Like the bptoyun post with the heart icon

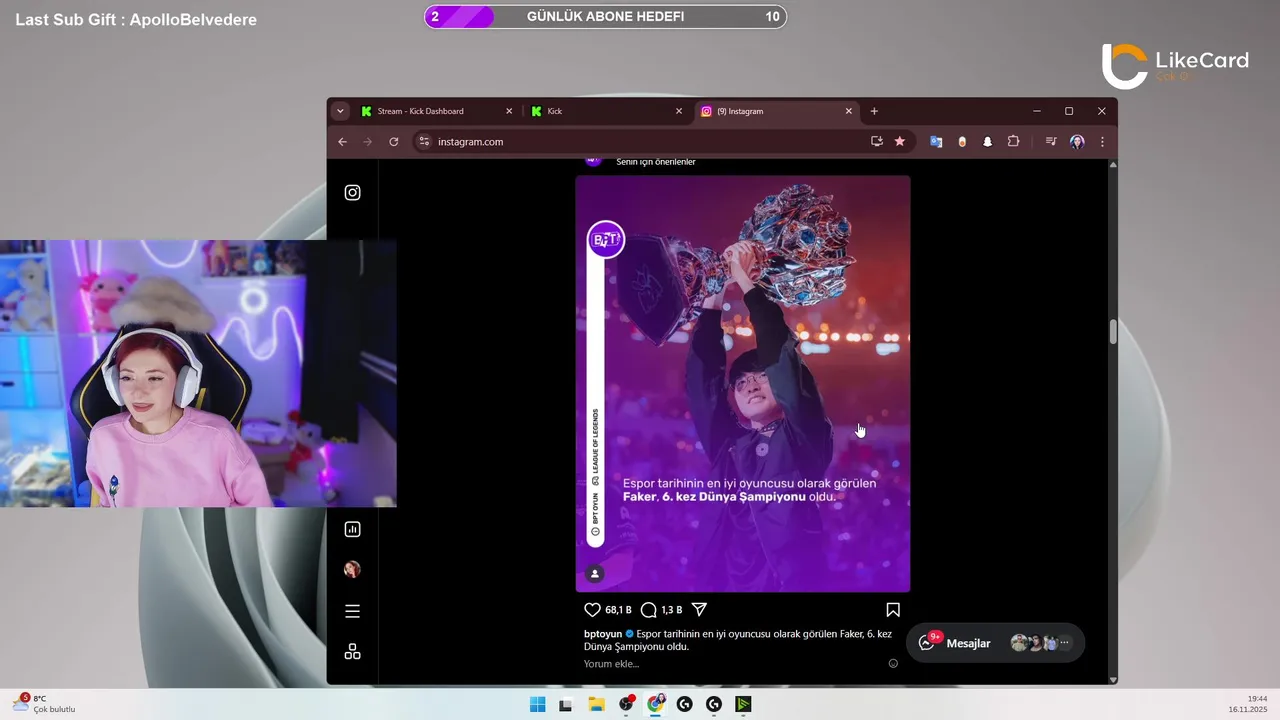tap(592, 610)
